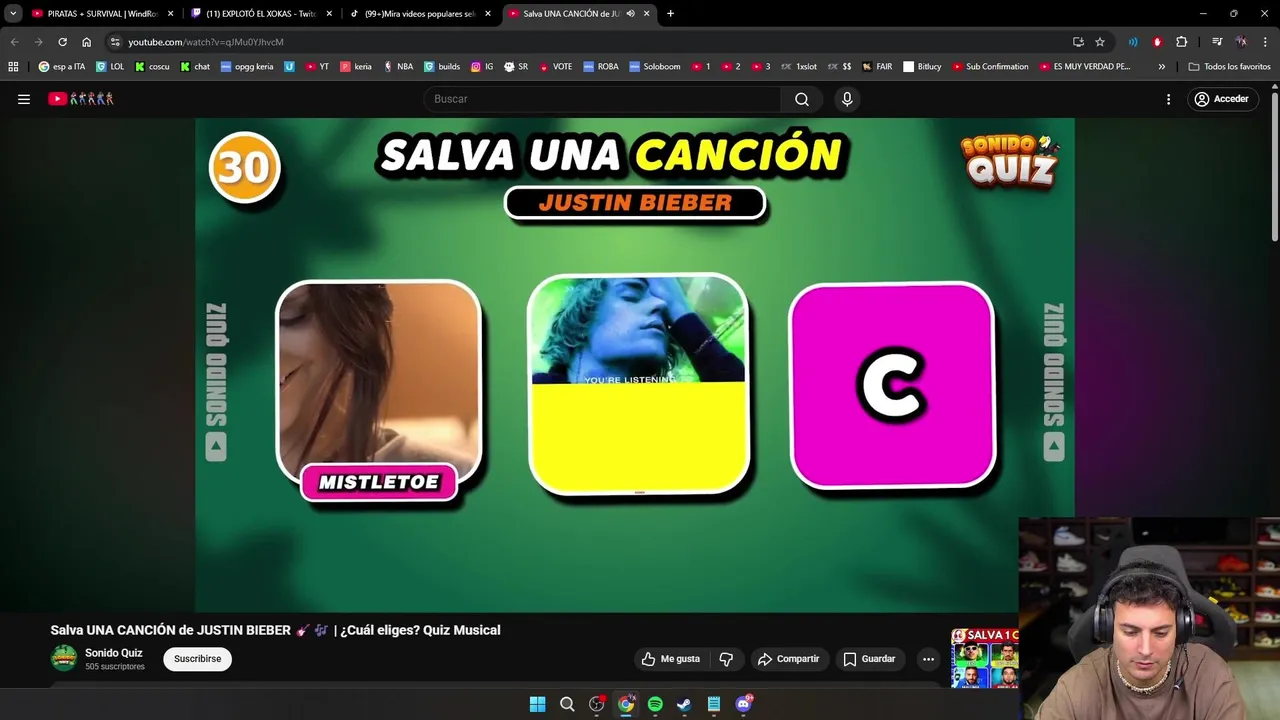This screenshot has height=720, width=1280.
Task: Open the YT bookmark
Action: [317, 67]
